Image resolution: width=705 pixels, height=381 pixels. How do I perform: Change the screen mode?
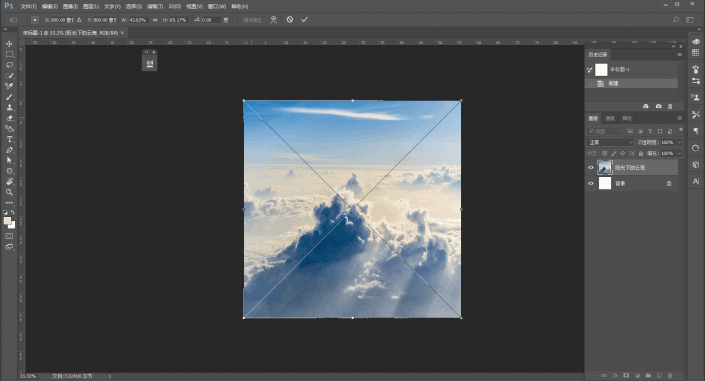tap(9, 247)
